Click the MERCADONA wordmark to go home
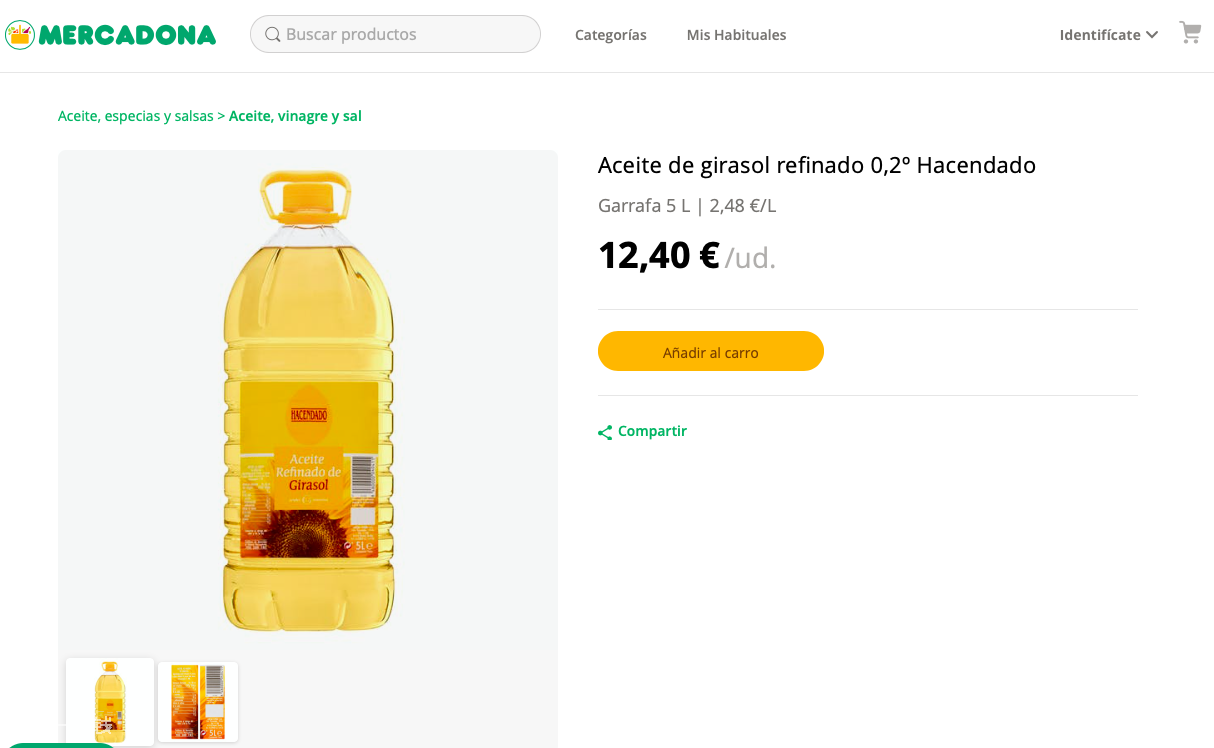Viewport: 1214px width, 748px height. coord(127,35)
